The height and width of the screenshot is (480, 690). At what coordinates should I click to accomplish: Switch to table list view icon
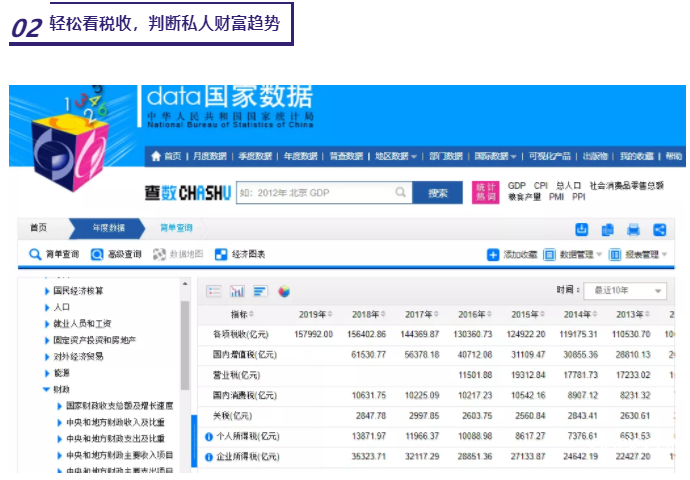[x=214, y=291]
